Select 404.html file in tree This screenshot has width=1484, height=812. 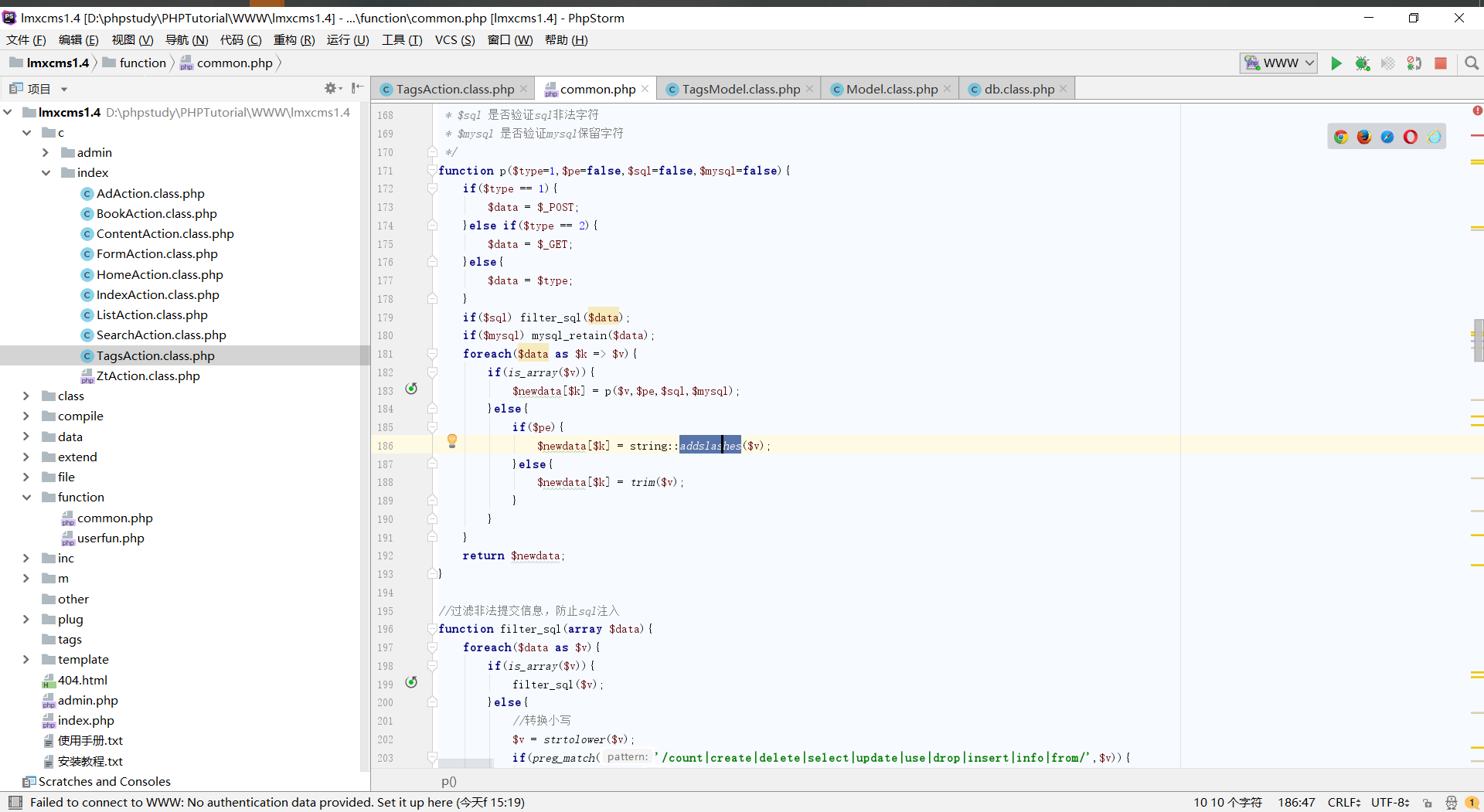(x=82, y=681)
